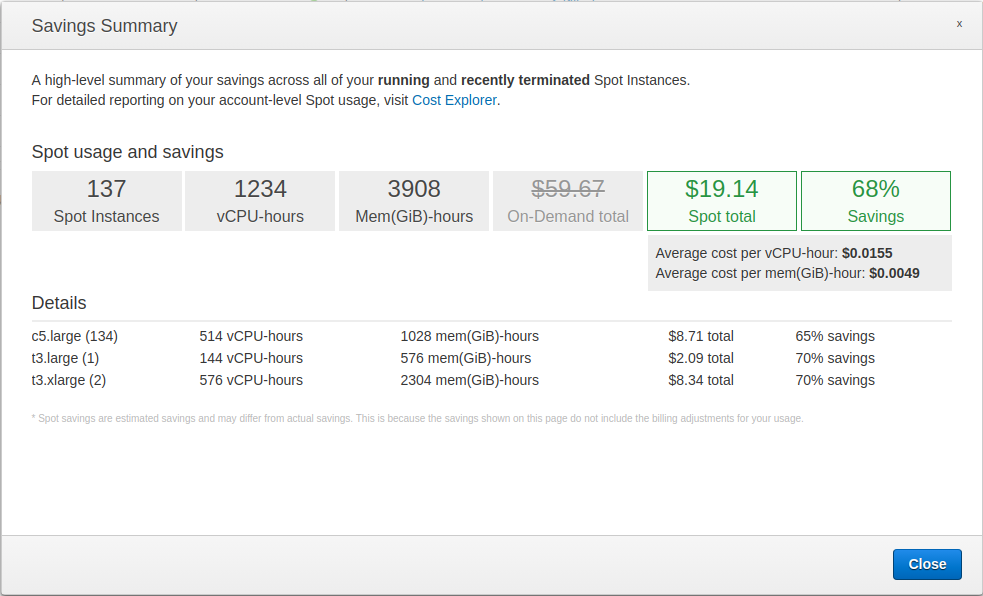Image resolution: width=983 pixels, height=596 pixels.
Task: Click the estimated savings footnote text
Action: click(417, 418)
